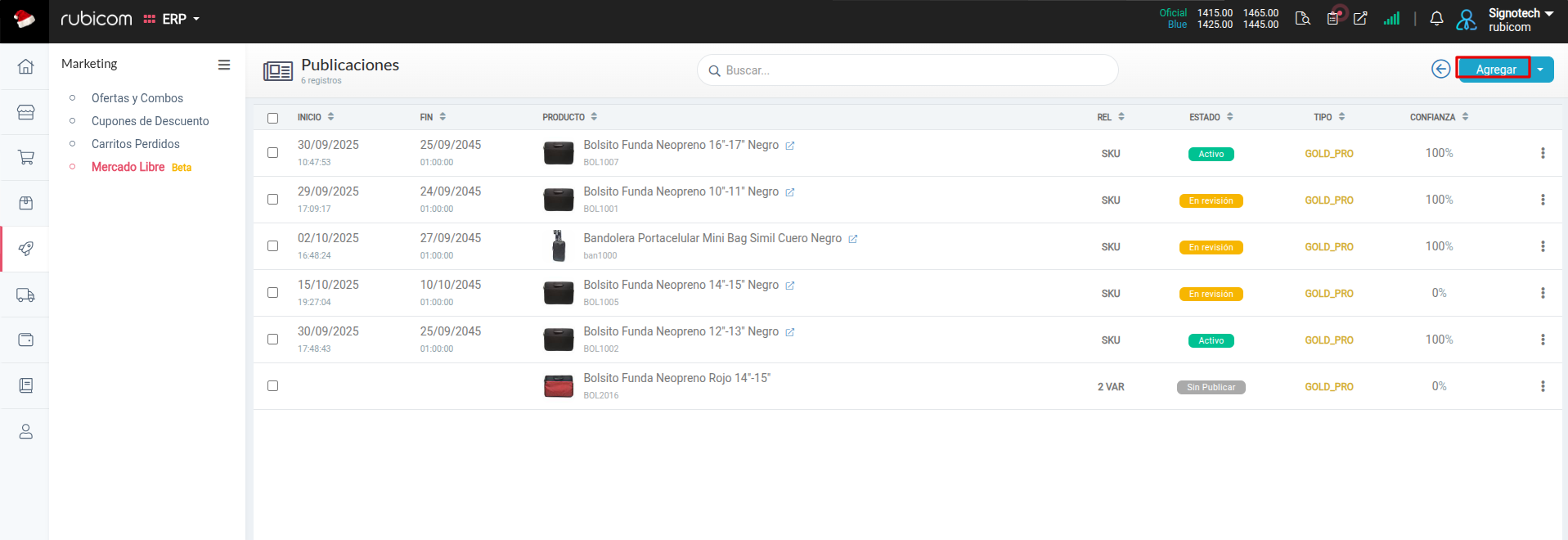Image resolution: width=1568 pixels, height=540 pixels.
Task: Click the back arrow circle icon
Action: pyautogui.click(x=1440, y=70)
